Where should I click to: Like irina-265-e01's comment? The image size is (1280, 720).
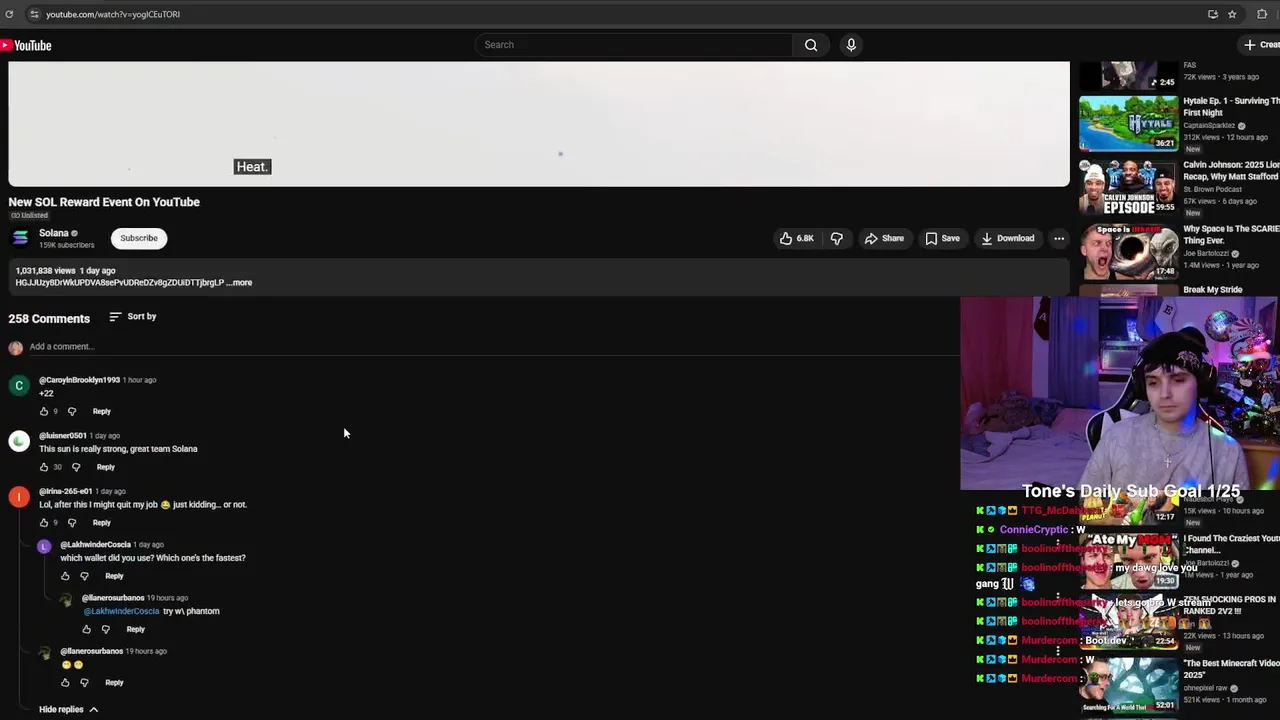pos(43,523)
